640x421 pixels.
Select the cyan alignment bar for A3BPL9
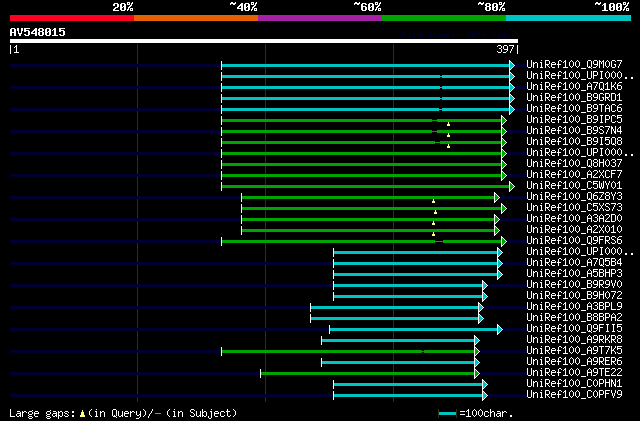[x=397, y=308]
